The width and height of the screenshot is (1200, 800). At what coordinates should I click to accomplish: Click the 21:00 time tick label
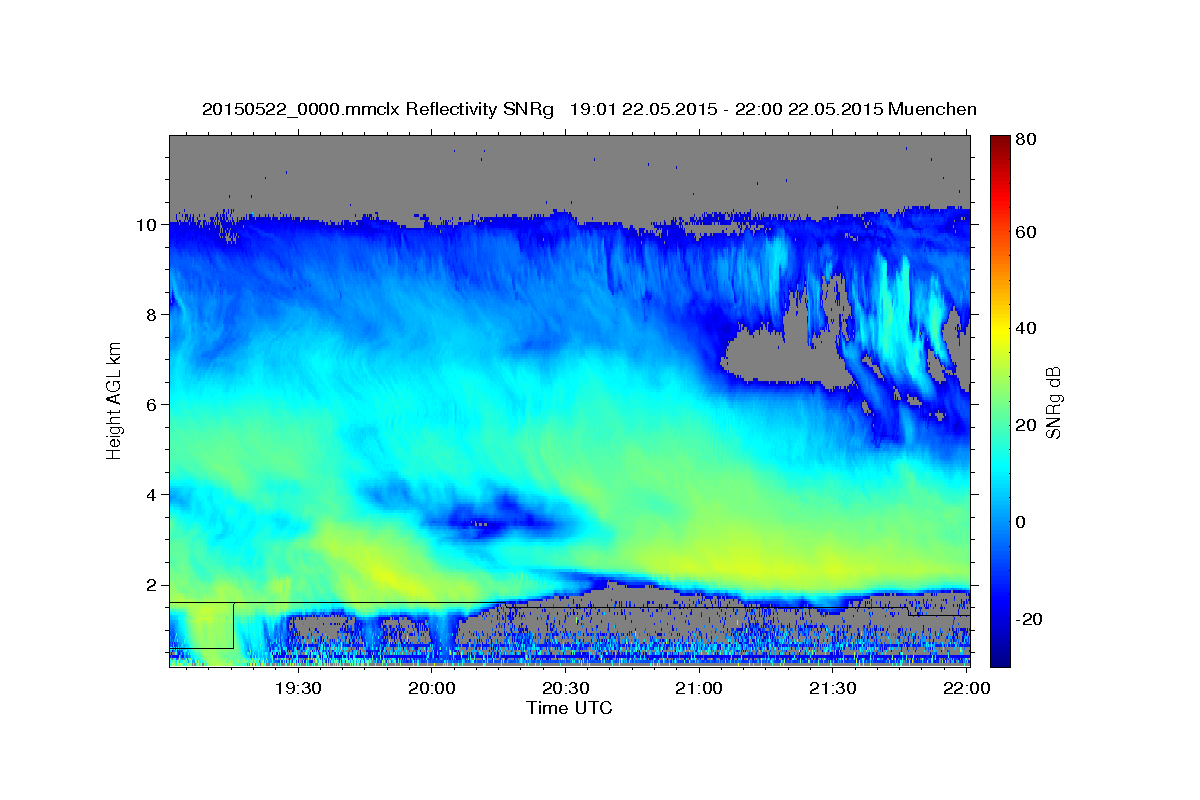699,688
